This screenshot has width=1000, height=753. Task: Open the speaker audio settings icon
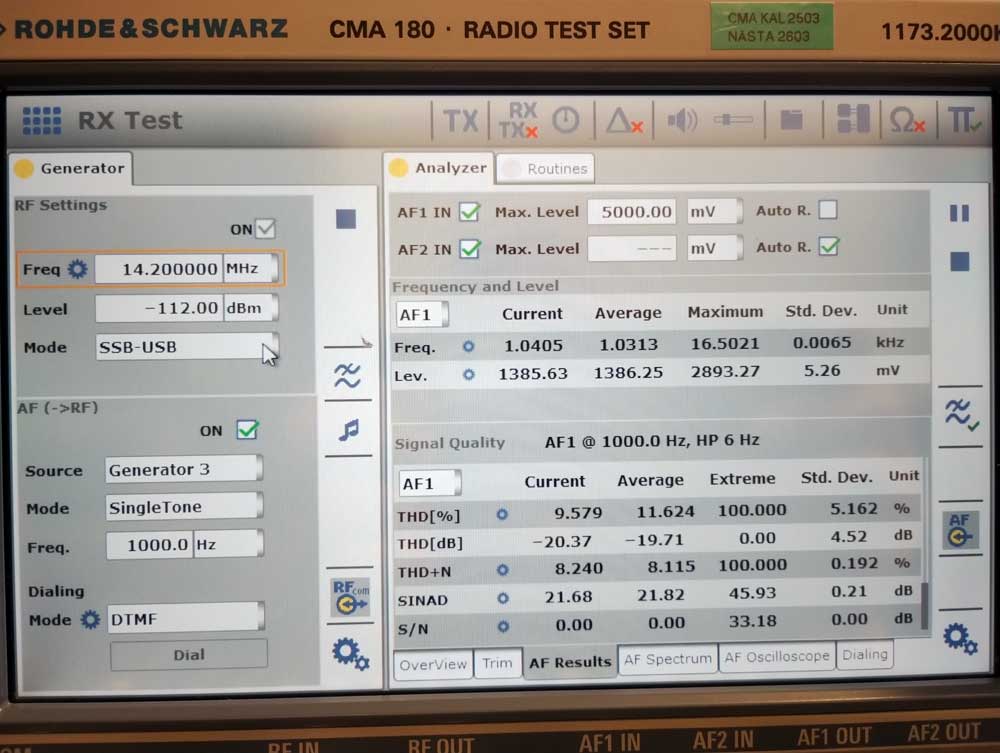(x=682, y=121)
